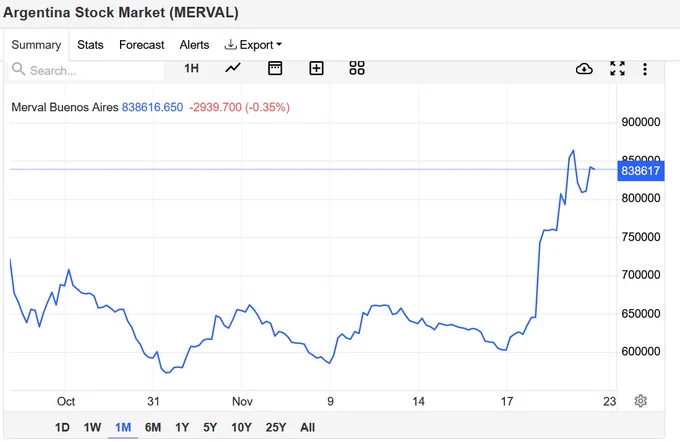Switch to the Alerts tab
This screenshot has width=680, height=442.
(194, 45)
